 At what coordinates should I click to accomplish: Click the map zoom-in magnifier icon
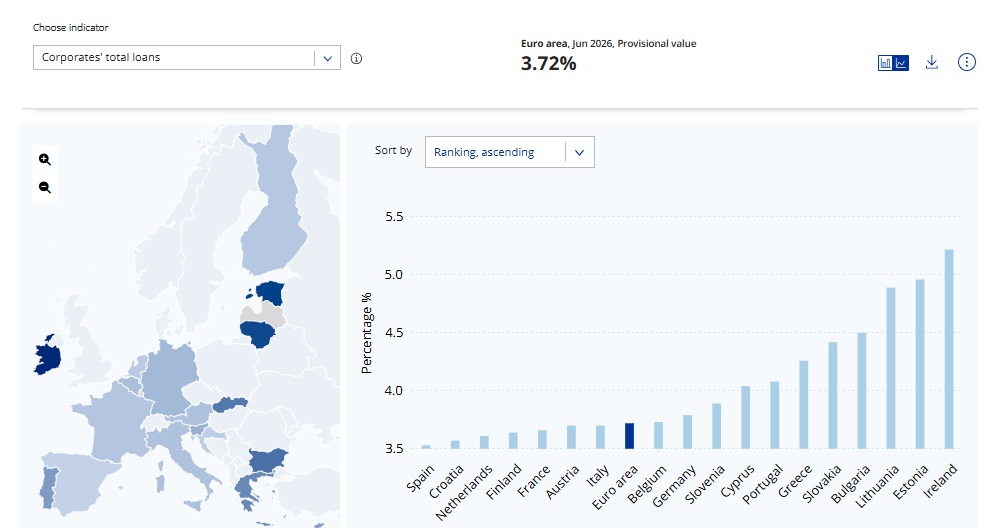click(44, 159)
